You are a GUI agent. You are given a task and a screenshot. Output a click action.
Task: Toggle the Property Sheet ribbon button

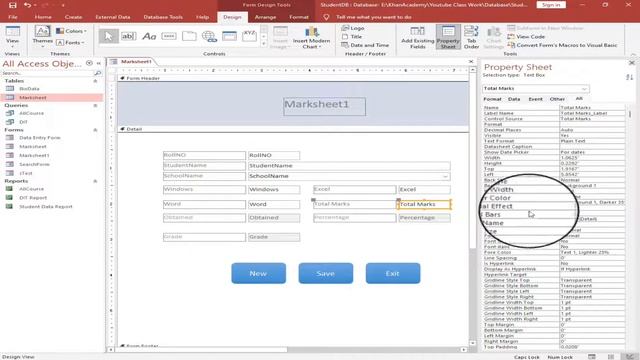(448, 38)
